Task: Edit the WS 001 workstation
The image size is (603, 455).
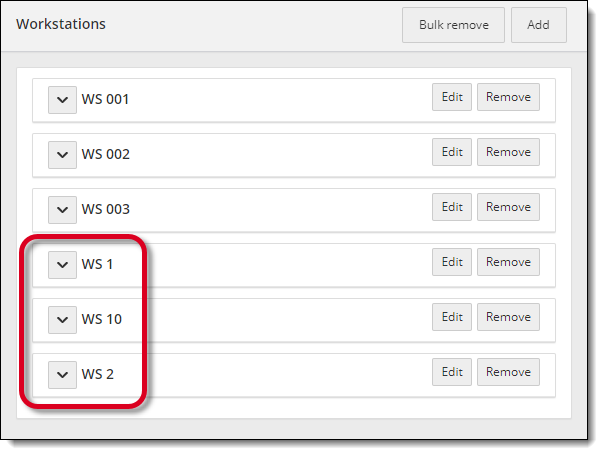Action: tap(452, 97)
